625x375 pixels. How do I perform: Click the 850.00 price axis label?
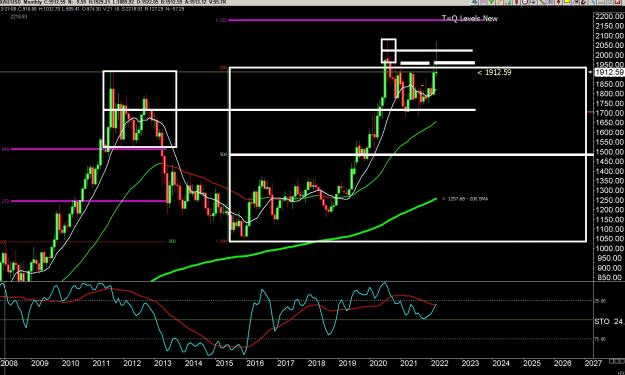click(609, 277)
